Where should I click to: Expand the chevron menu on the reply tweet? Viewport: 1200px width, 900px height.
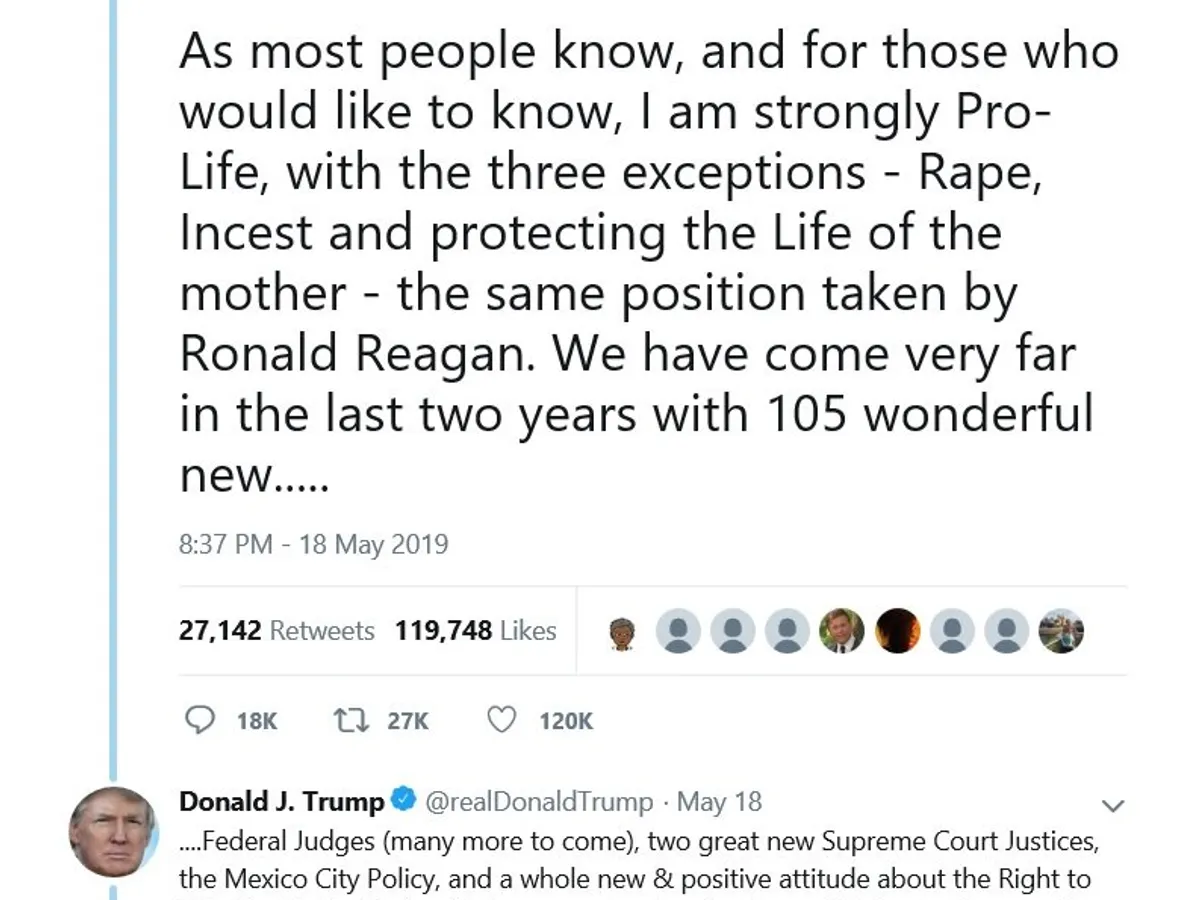click(1112, 805)
